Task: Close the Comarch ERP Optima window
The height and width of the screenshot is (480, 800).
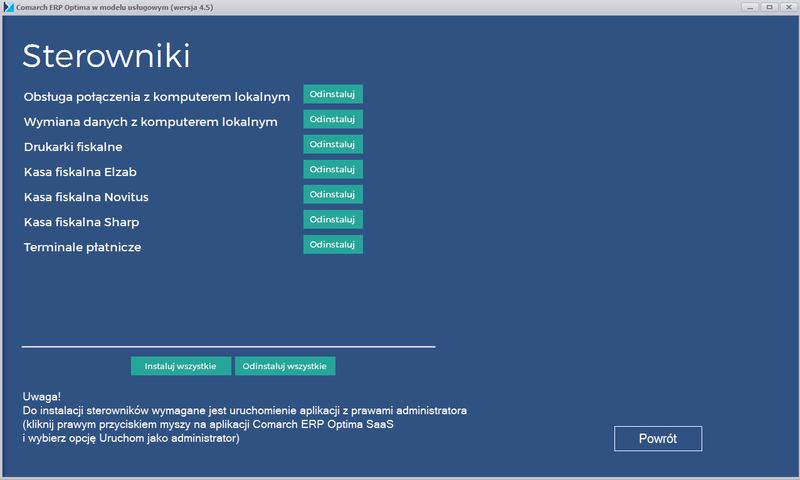Action: click(789, 7)
